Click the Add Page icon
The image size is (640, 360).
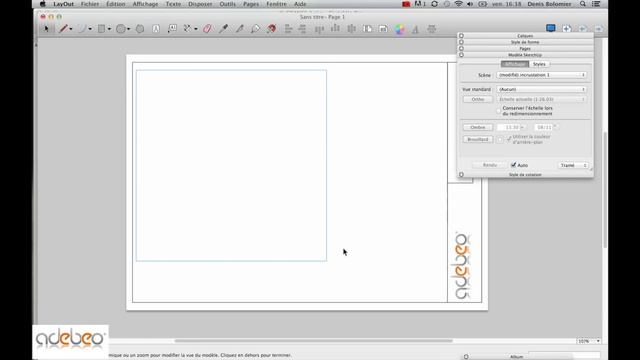(x=567, y=28)
